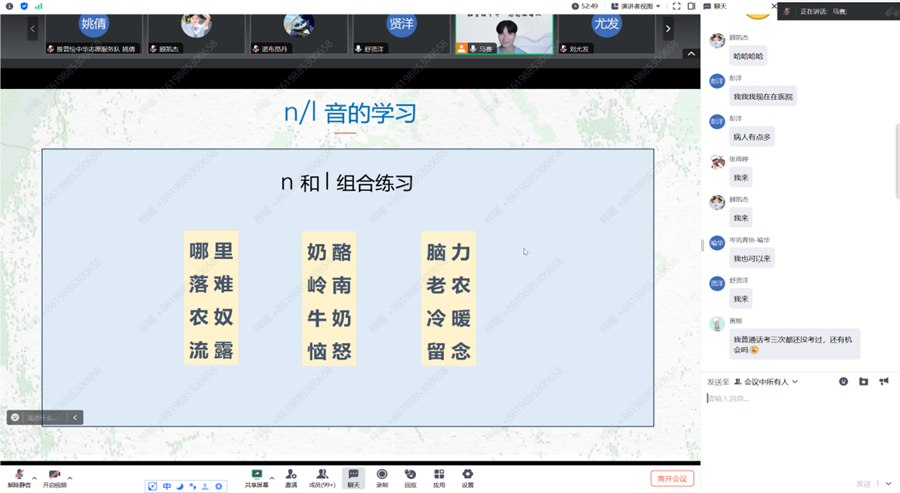The width and height of the screenshot is (900, 493).
Task: Send the chat message (发送)
Action: coord(863,484)
